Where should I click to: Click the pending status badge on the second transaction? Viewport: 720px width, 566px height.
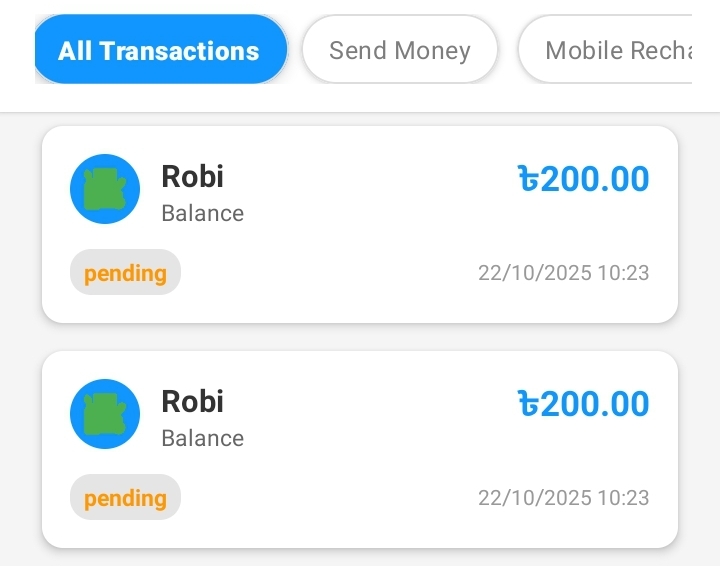click(125, 498)
